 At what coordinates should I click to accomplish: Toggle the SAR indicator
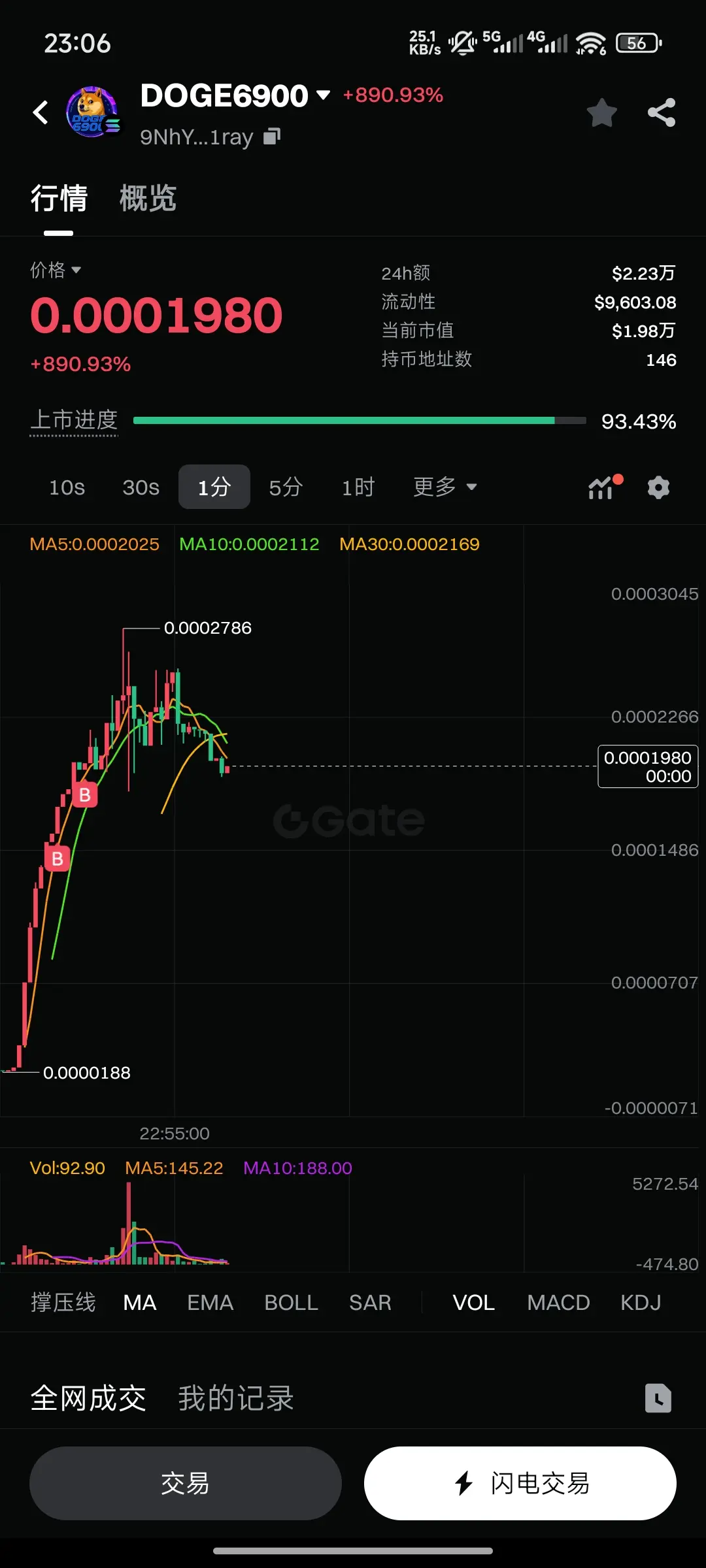coord(371,1303)
